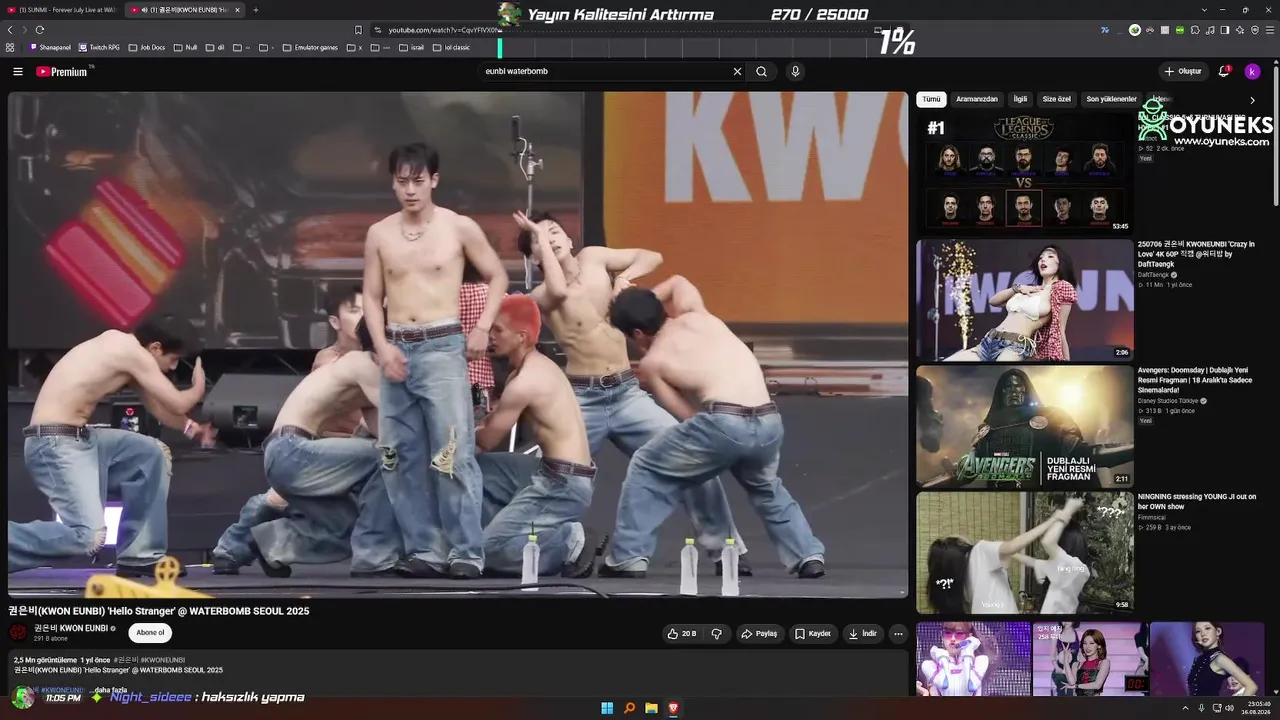The image size is (1280, 720).
Task: Open File Explorer from the taskbar
Action: 651,708
